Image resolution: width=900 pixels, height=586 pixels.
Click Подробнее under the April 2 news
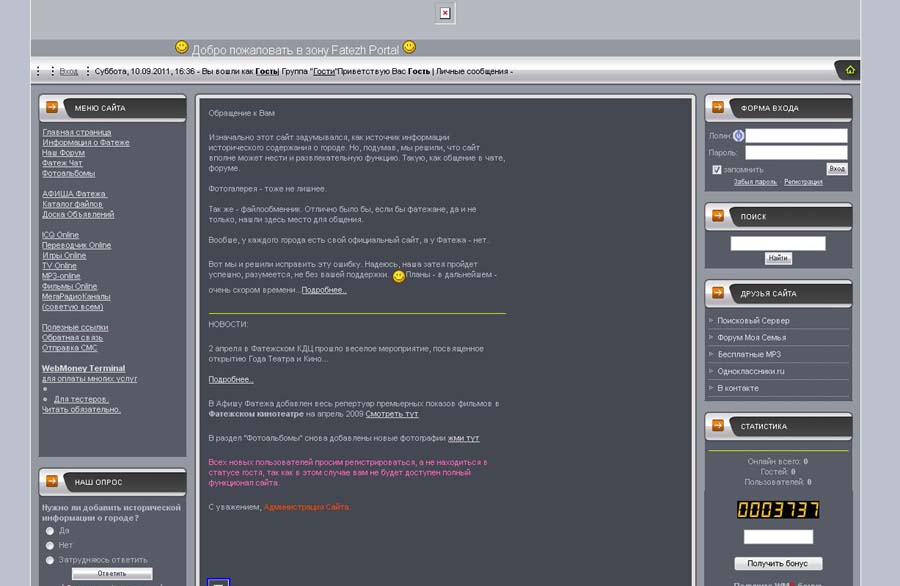[231, 379]
